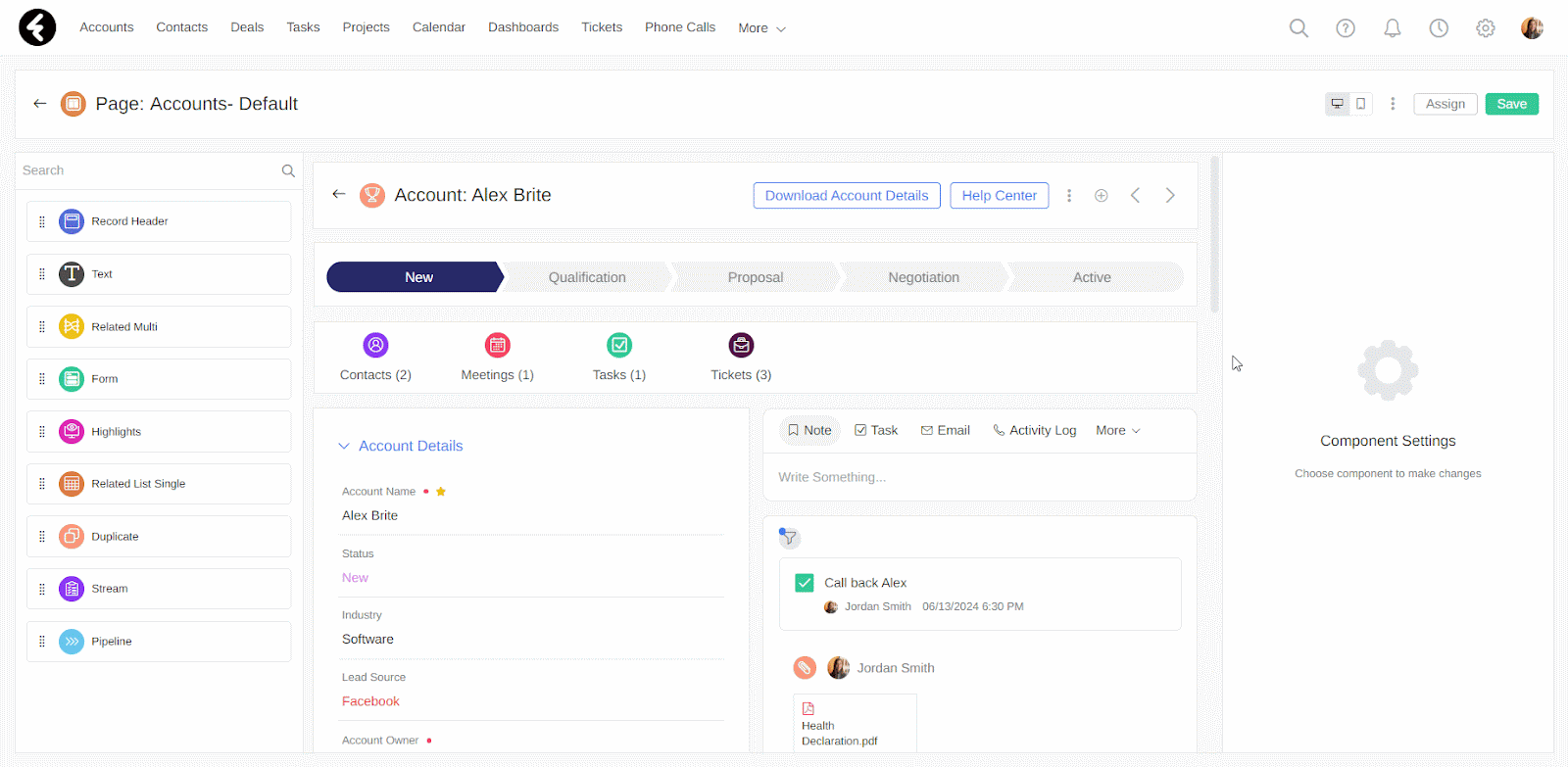Image resolution: width=1568 pixels, height=767 pixels.
Task: Collapse the Account Details section
Action: click(x=344, y=446)
